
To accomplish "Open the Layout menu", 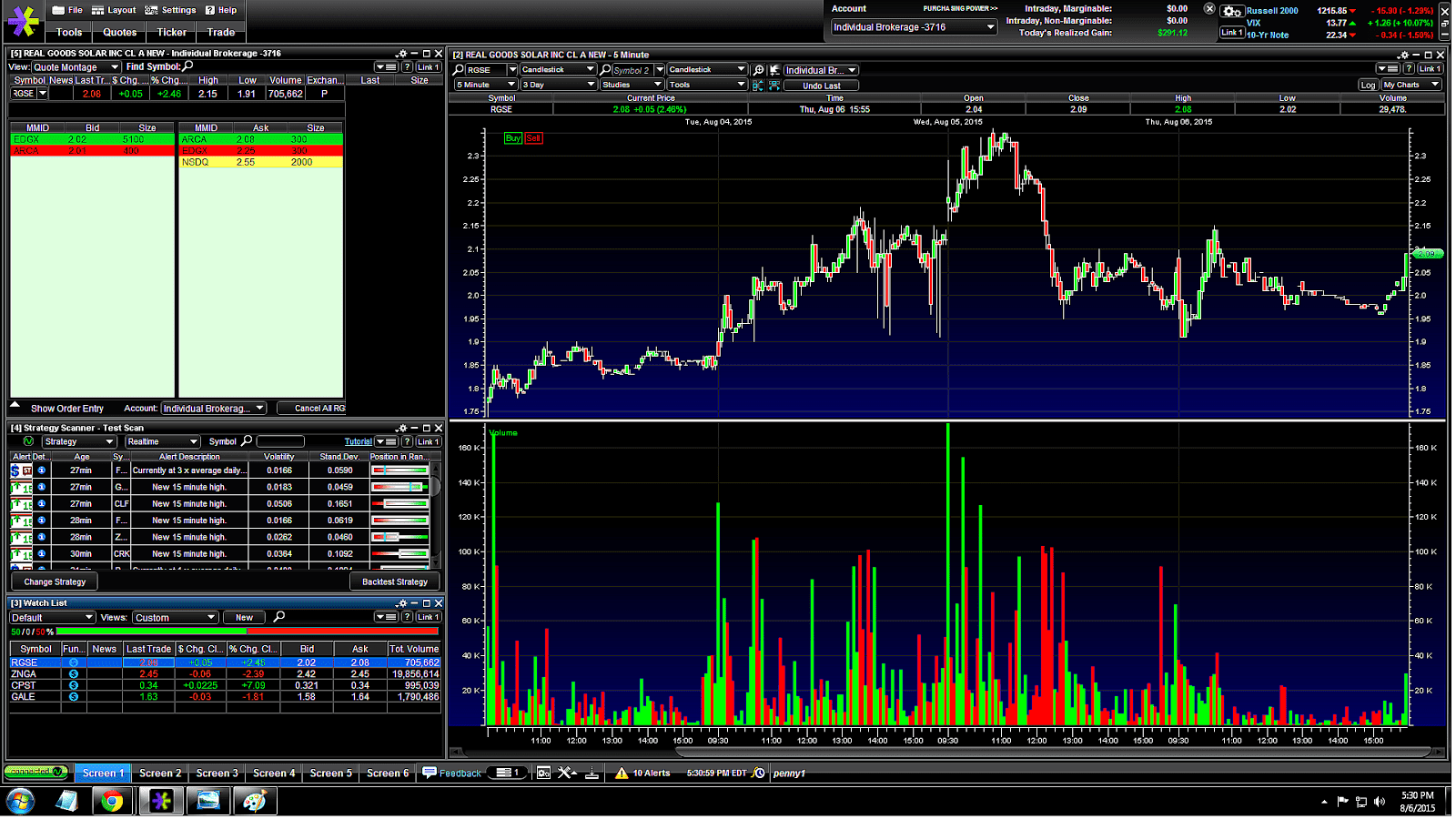I will 114,10.
